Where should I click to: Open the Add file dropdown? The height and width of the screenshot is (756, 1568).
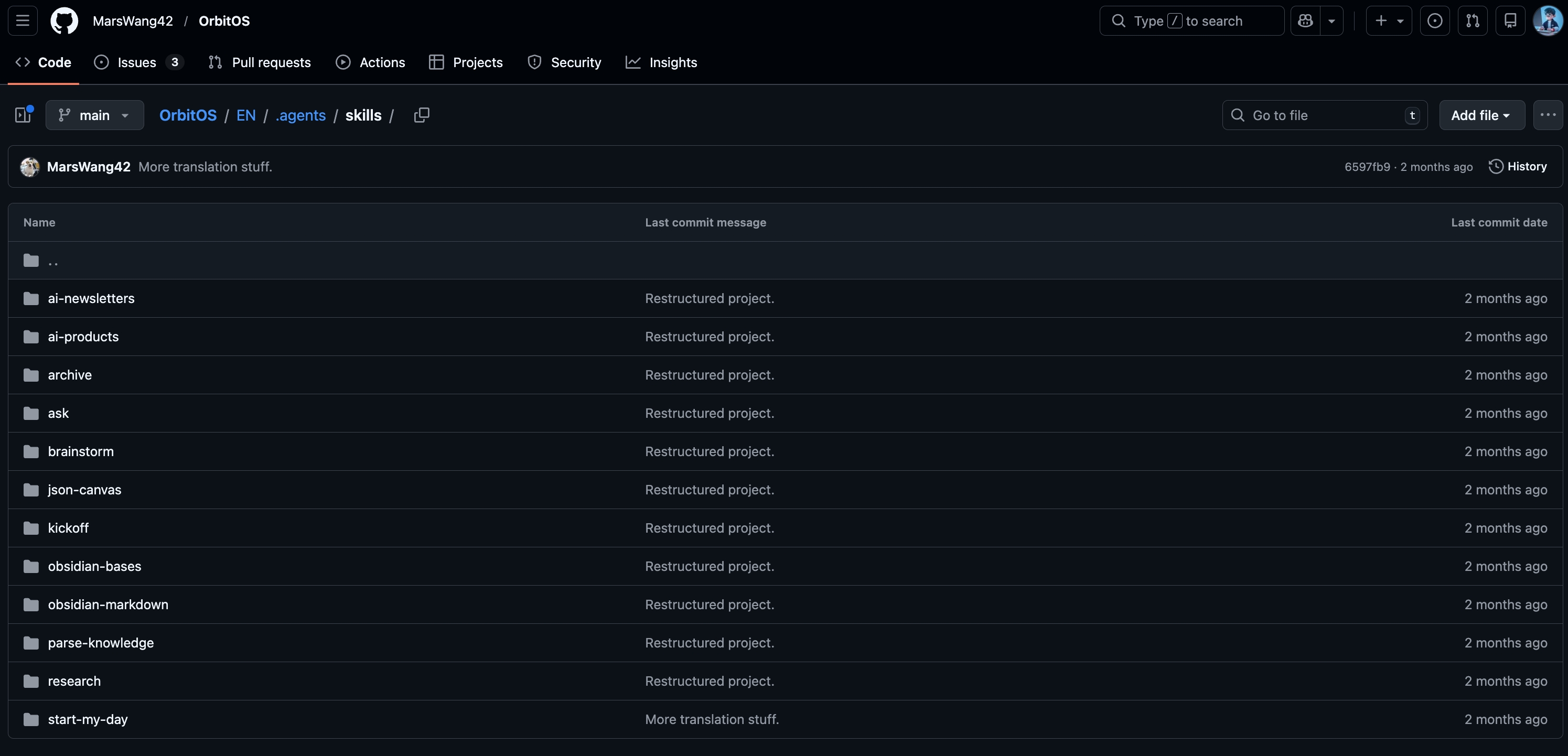[1480, 115]
